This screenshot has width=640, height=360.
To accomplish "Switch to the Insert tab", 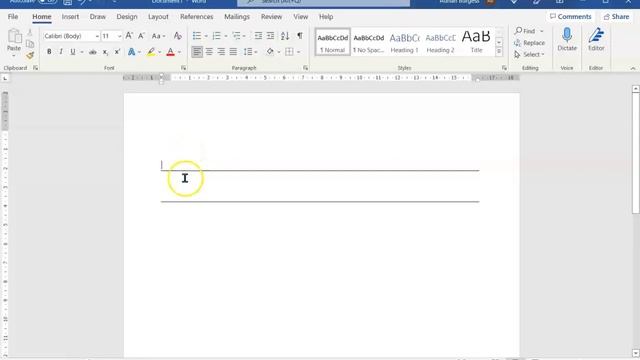I will 70,17.
